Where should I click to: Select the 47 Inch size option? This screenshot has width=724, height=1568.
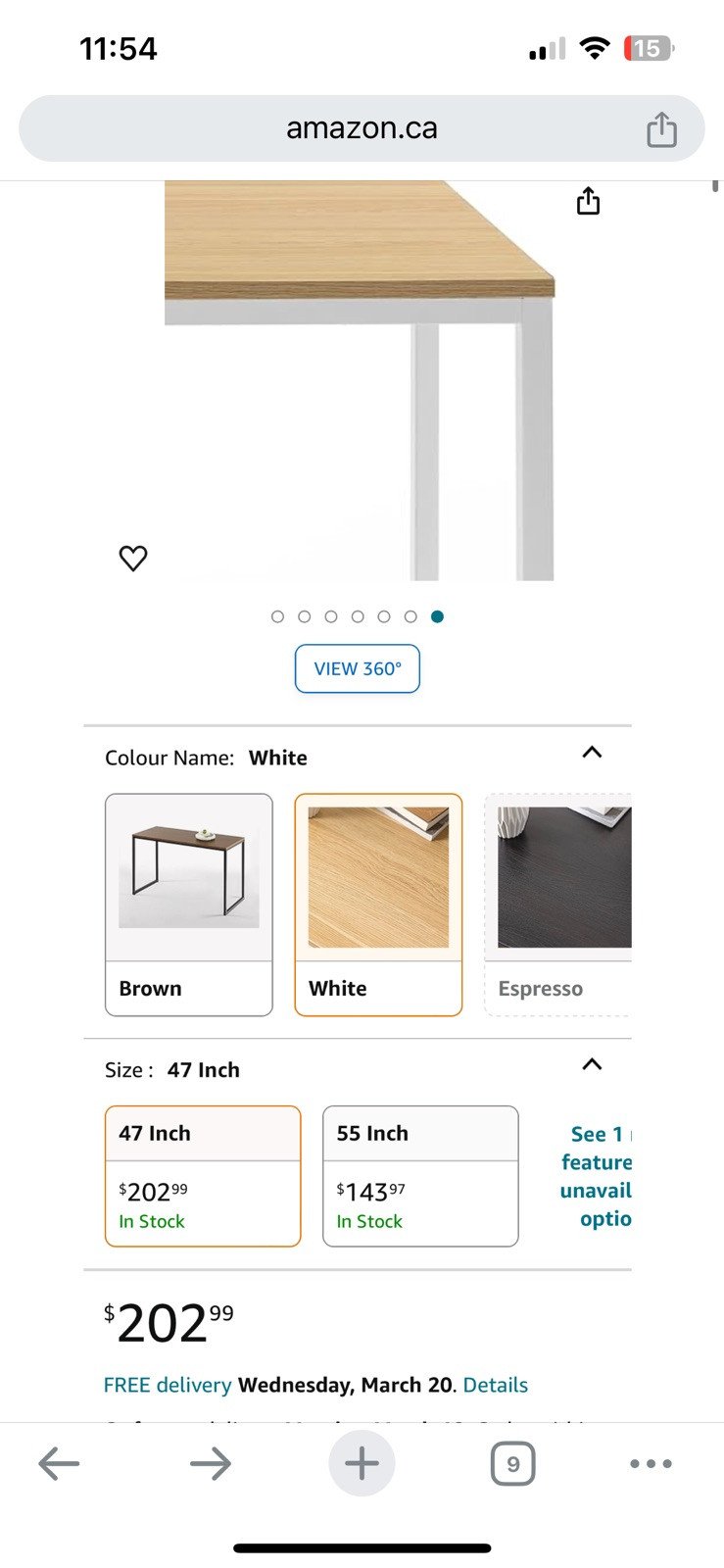[203, 1176]
